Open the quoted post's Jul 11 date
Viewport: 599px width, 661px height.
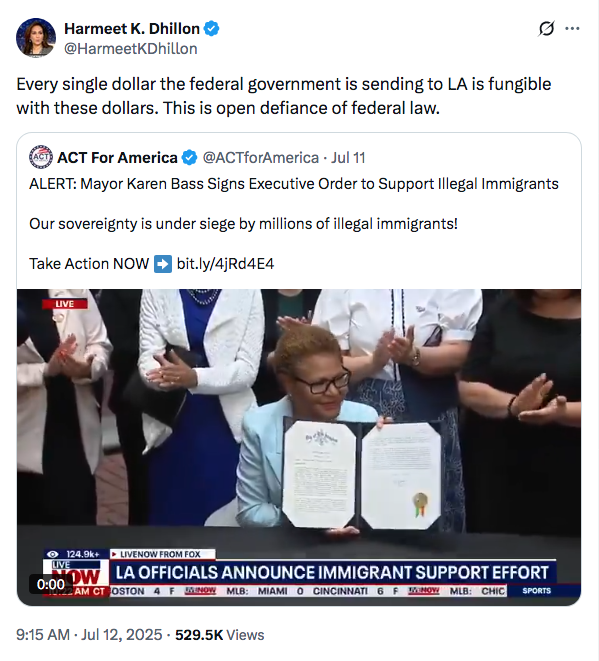348,158
